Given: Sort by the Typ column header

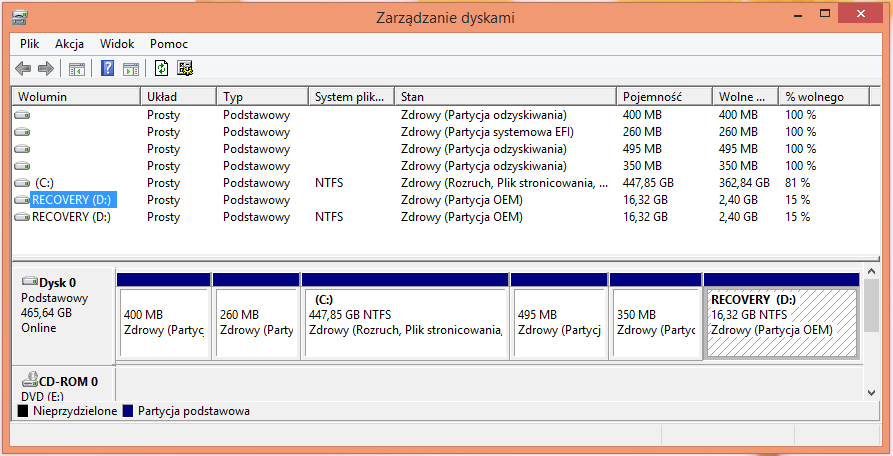Looking at the screenshot, I should (x=263, y=97).
